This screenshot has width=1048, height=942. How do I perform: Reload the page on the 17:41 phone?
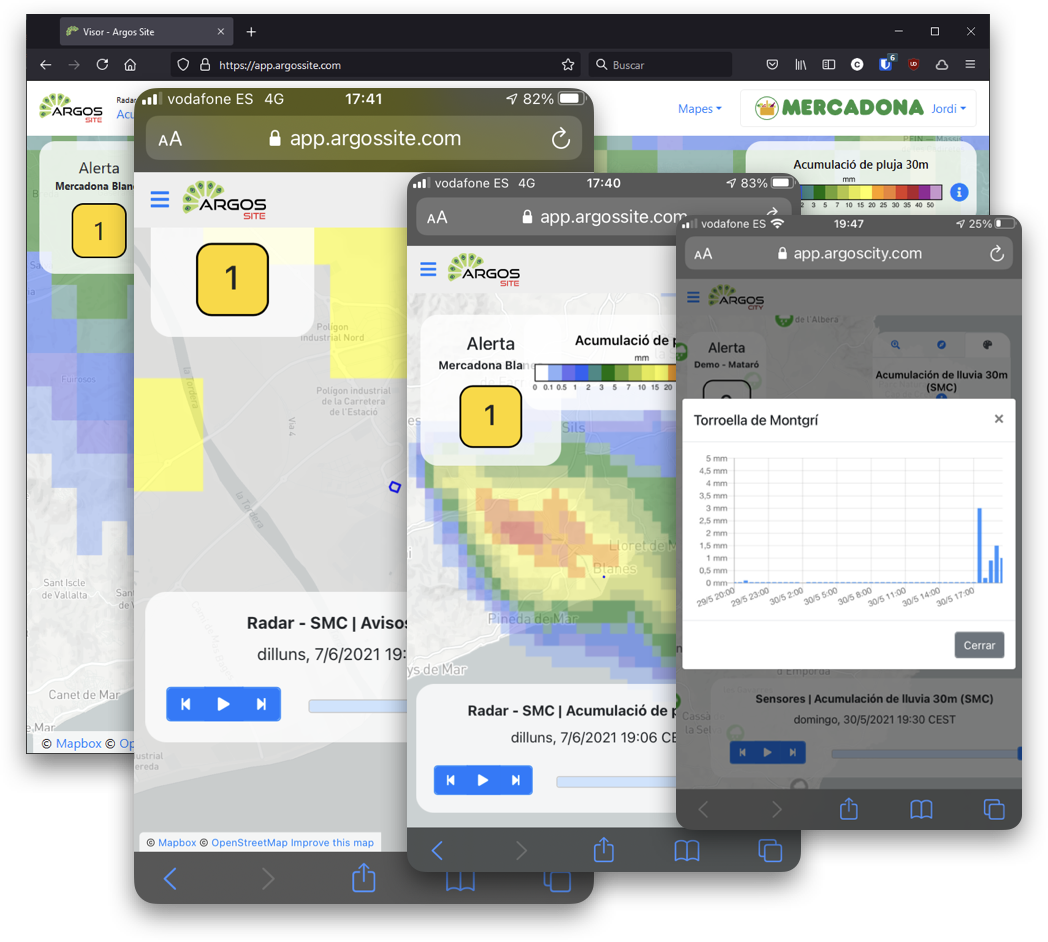tap(561, 138)
